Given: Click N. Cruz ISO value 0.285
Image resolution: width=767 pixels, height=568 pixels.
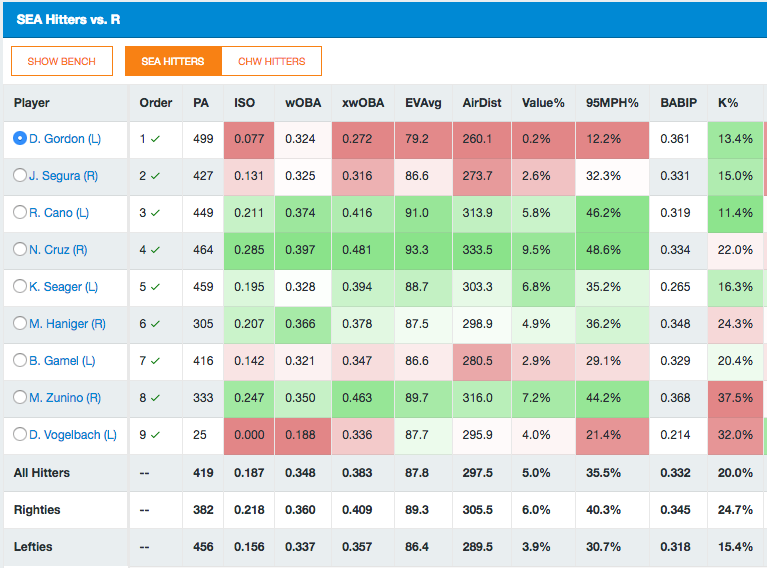Looking at the screenshot, I should point(249,250).
